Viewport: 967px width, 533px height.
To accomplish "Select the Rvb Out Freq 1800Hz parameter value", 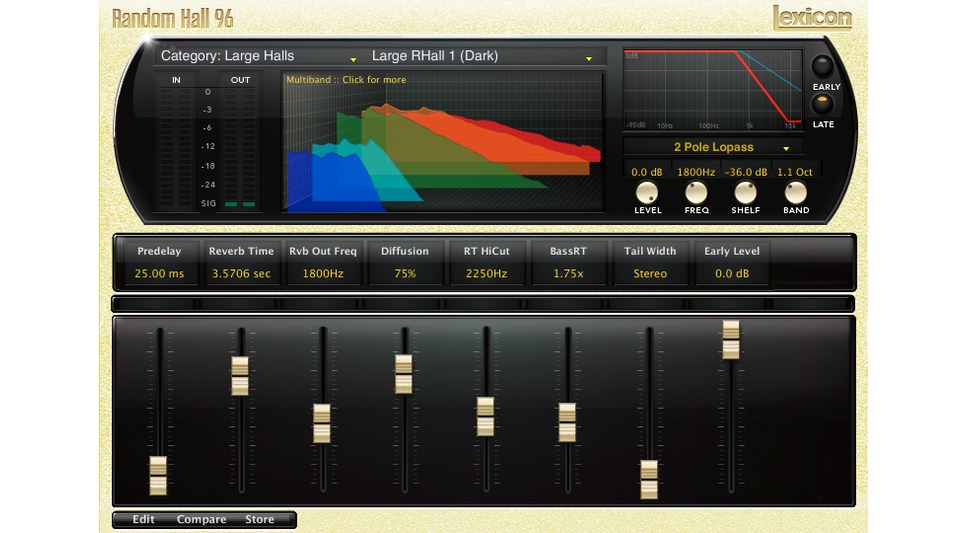I will point(323,273).
